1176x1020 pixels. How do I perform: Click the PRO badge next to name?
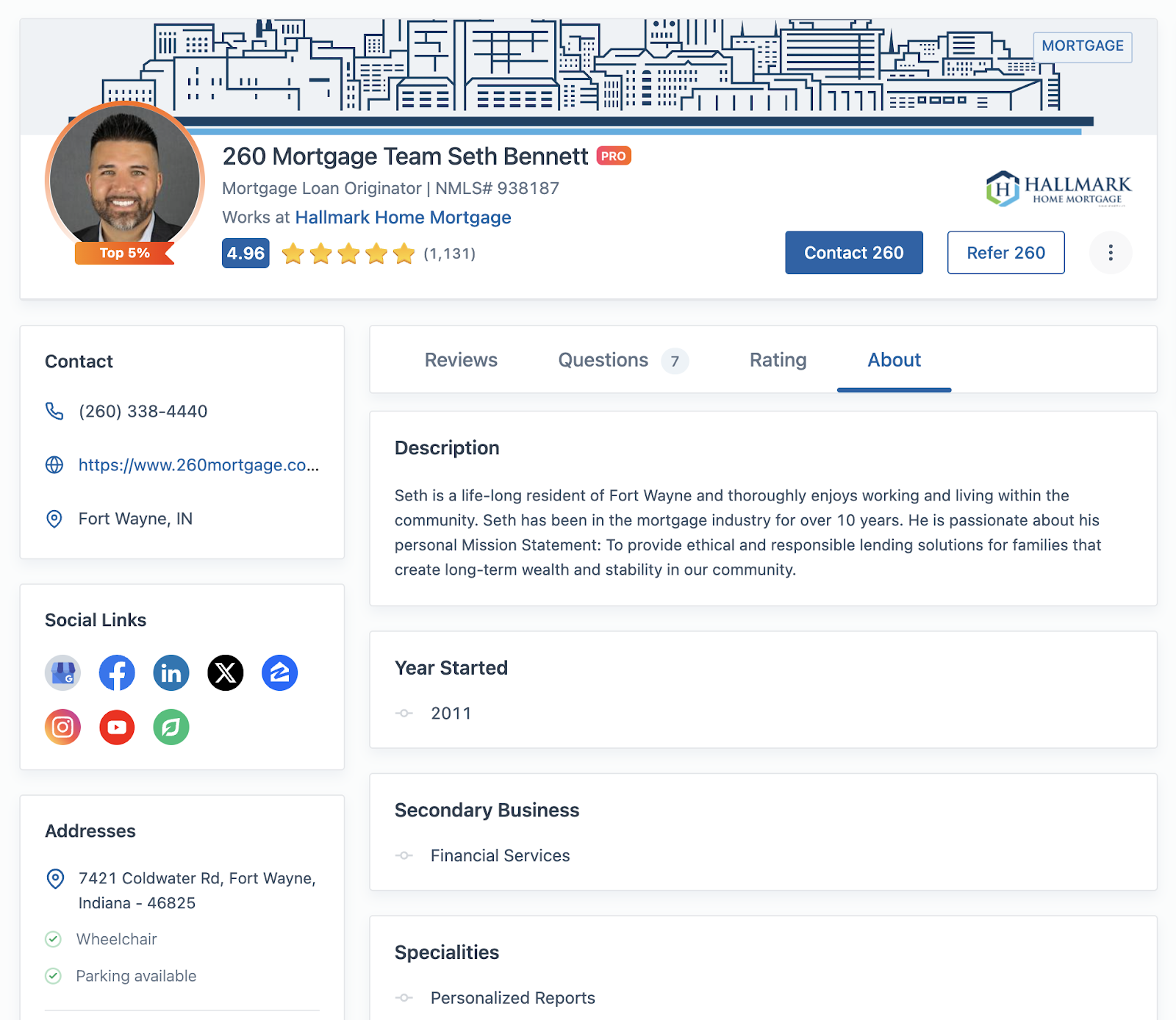coord(614,156)
